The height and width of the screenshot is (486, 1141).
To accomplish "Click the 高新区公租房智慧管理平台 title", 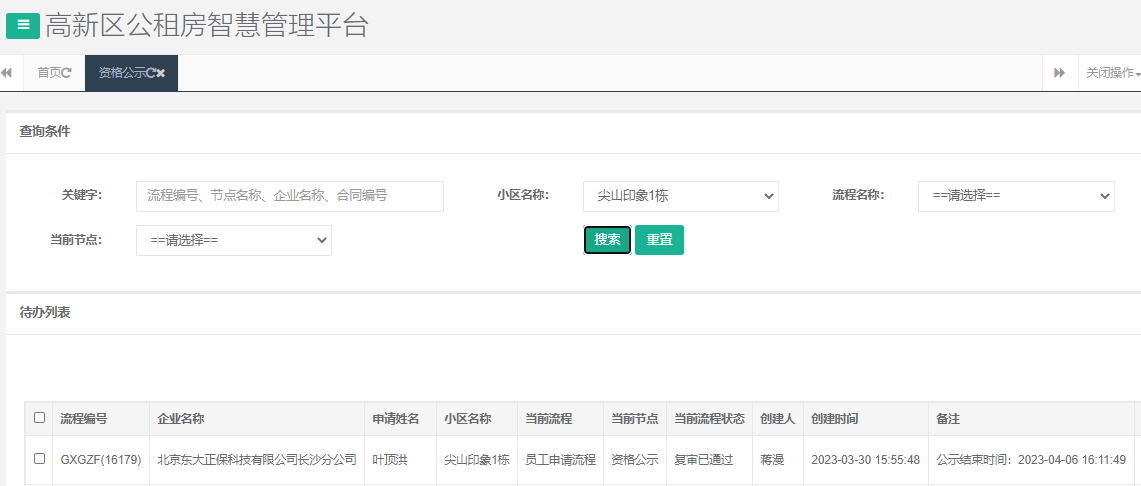I will click(x=207, y=25).
